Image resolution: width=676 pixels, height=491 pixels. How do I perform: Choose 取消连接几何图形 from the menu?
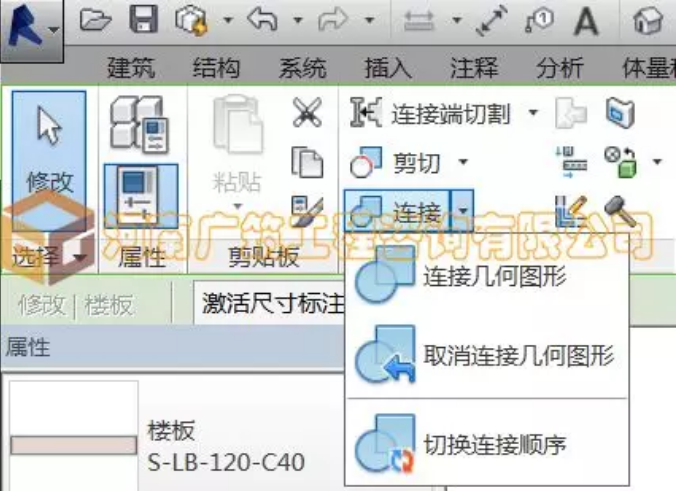487,356
